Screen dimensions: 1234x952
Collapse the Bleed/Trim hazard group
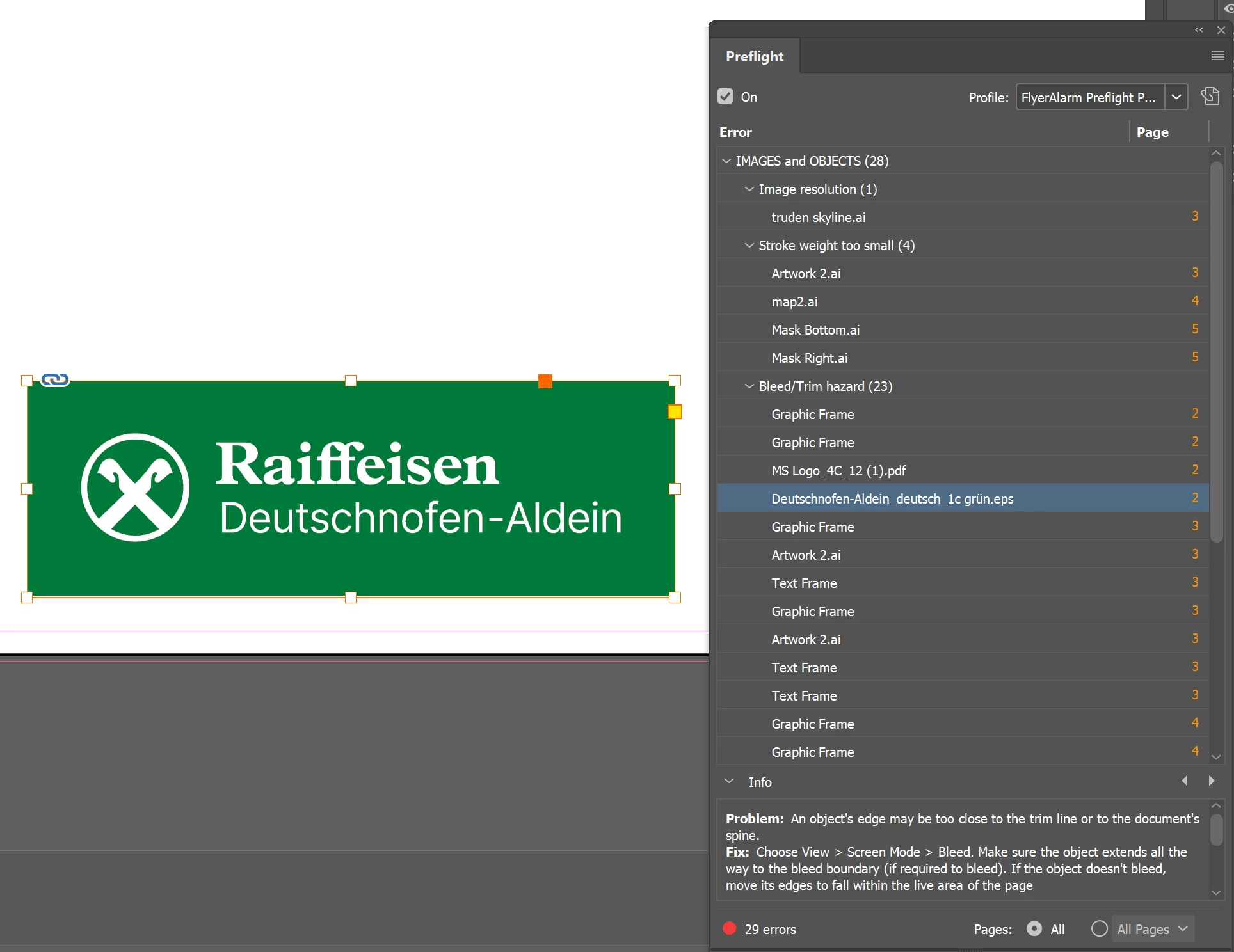point(749,386)
